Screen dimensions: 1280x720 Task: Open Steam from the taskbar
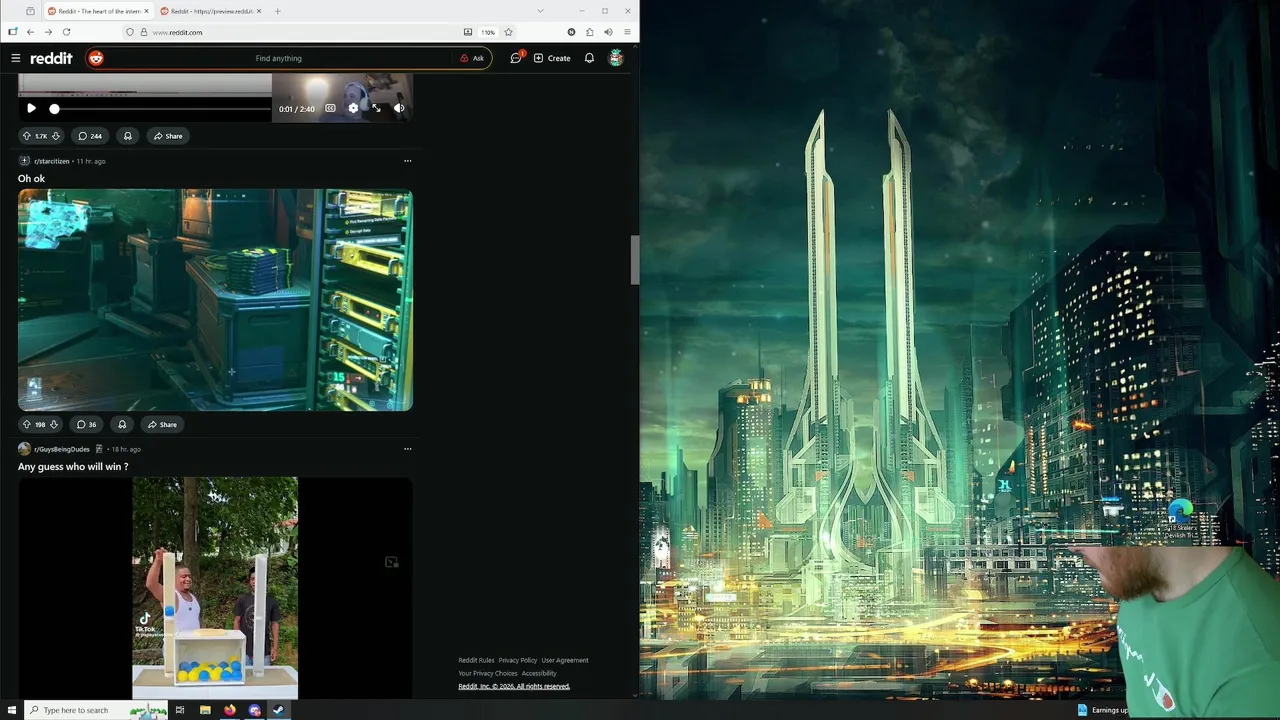(x=279, y=710)
